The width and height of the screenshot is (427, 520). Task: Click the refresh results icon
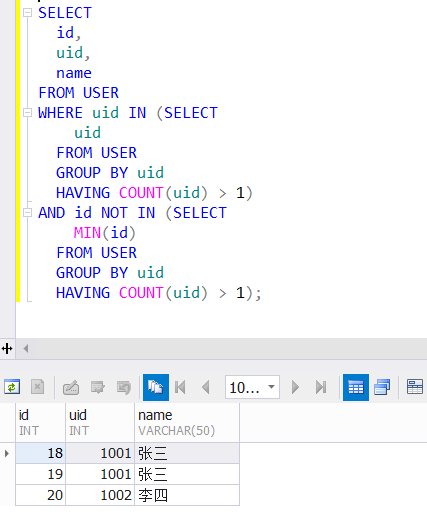tap(12, 387)
